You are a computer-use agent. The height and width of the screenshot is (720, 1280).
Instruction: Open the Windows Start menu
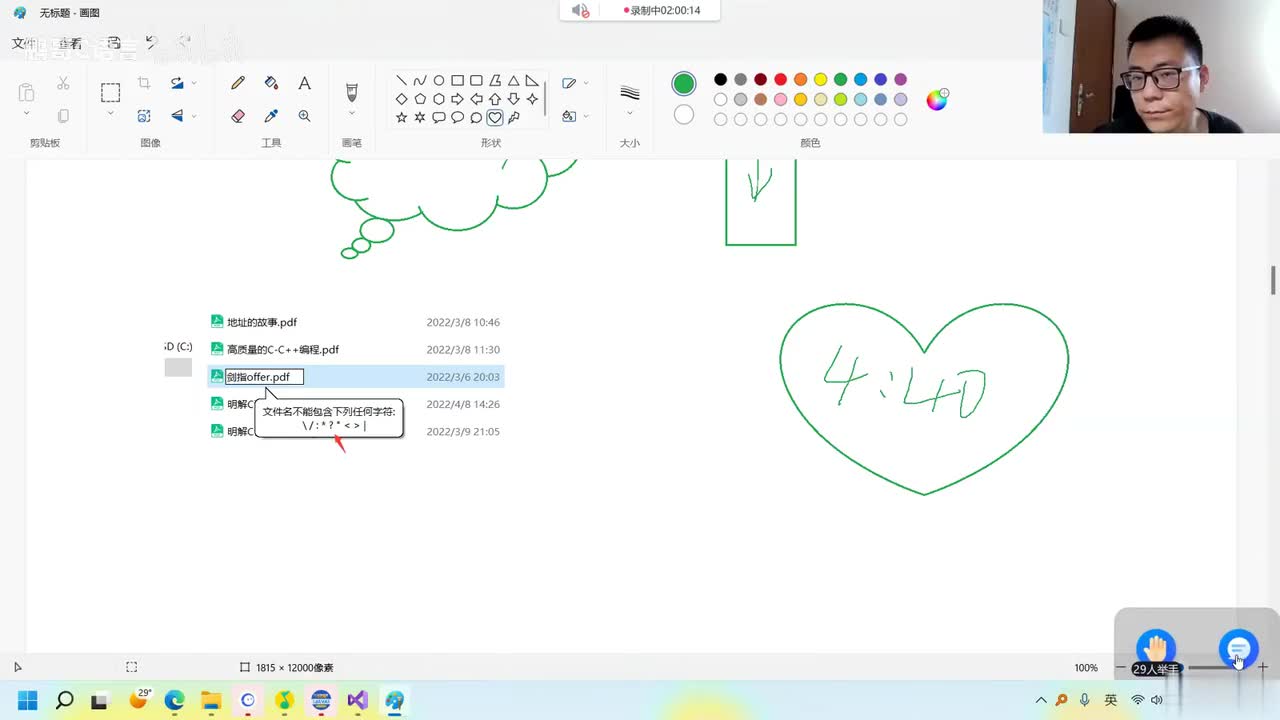tap(27, 700)
